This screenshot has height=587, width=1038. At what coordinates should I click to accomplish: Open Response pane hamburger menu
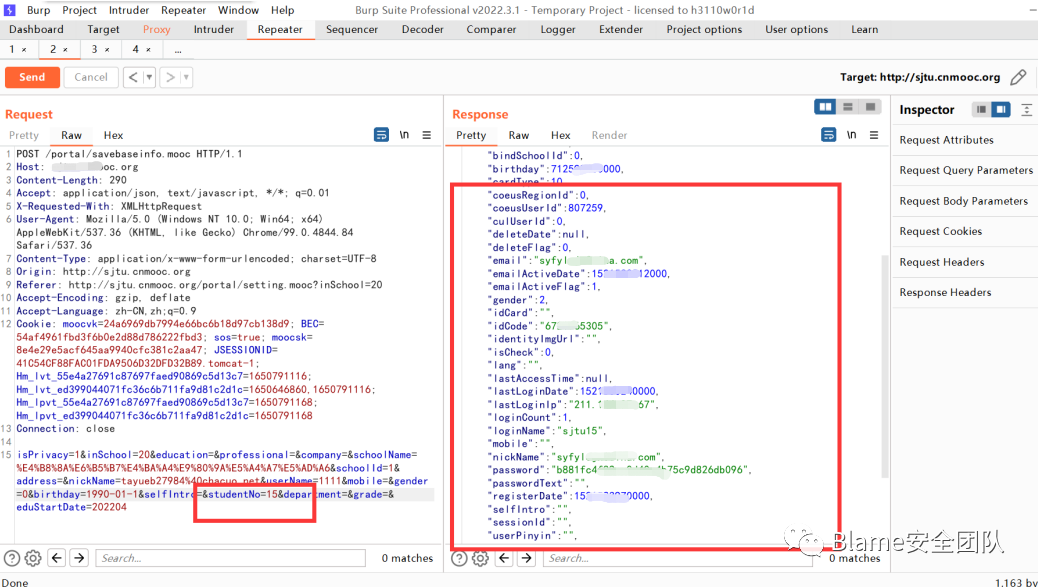click(x=874, y=135)
